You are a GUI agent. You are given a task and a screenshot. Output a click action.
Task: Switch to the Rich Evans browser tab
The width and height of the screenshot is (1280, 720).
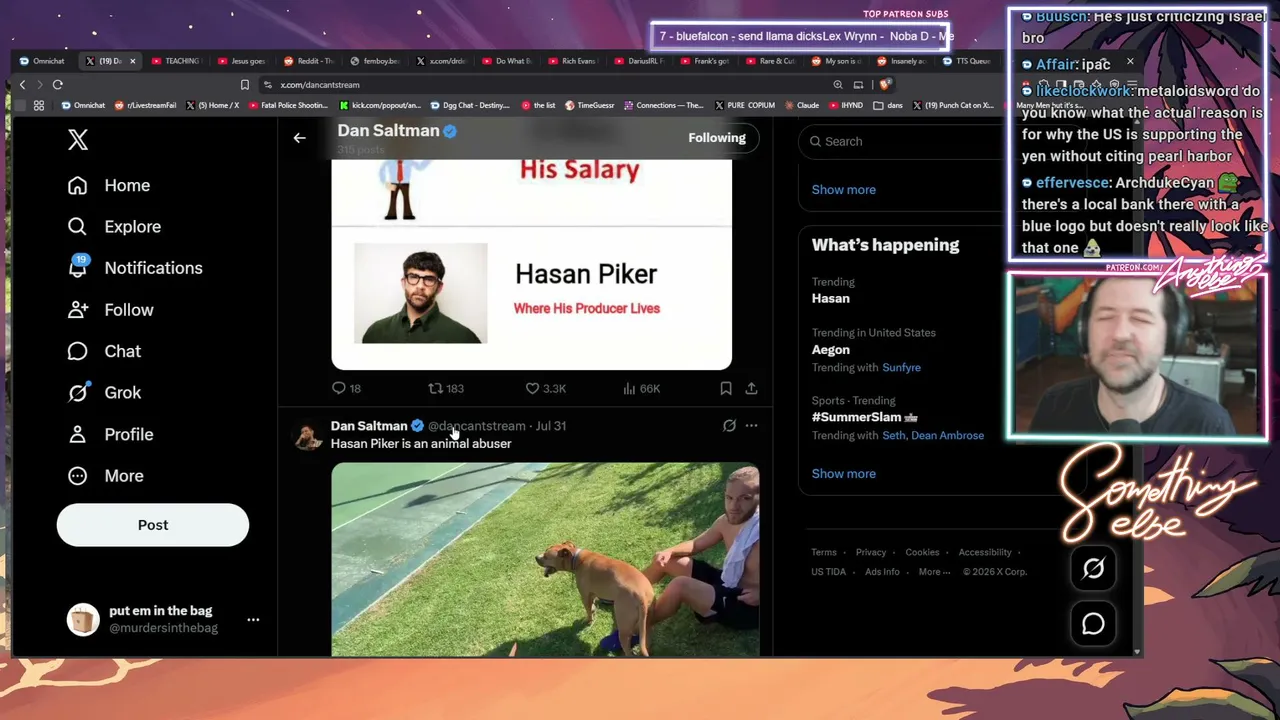tap(572, 61)
